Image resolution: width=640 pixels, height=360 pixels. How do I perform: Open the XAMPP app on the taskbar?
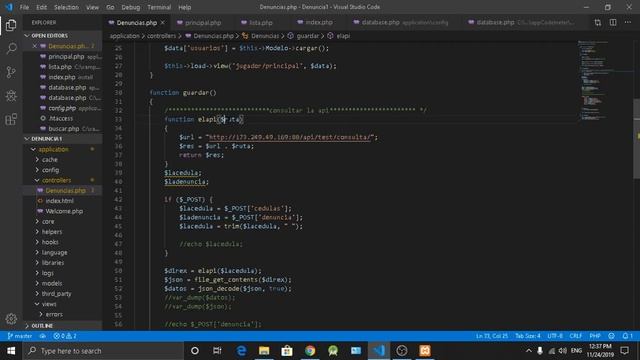pos(425,351)
